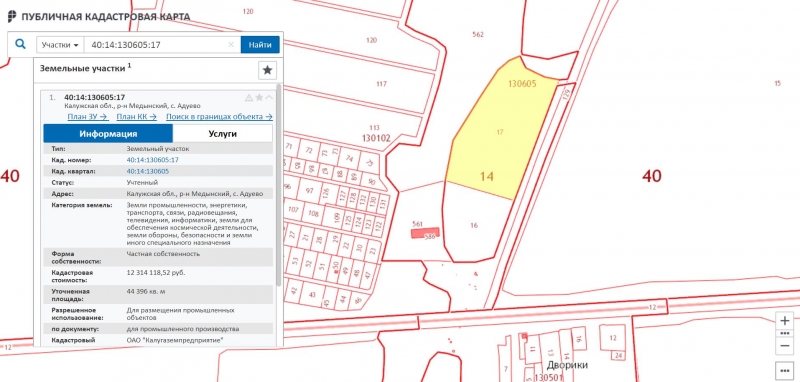Open the bottom-right more options button
Image resolution: width=800 pixels, height=382 pixels.
[x=785, y=370]
